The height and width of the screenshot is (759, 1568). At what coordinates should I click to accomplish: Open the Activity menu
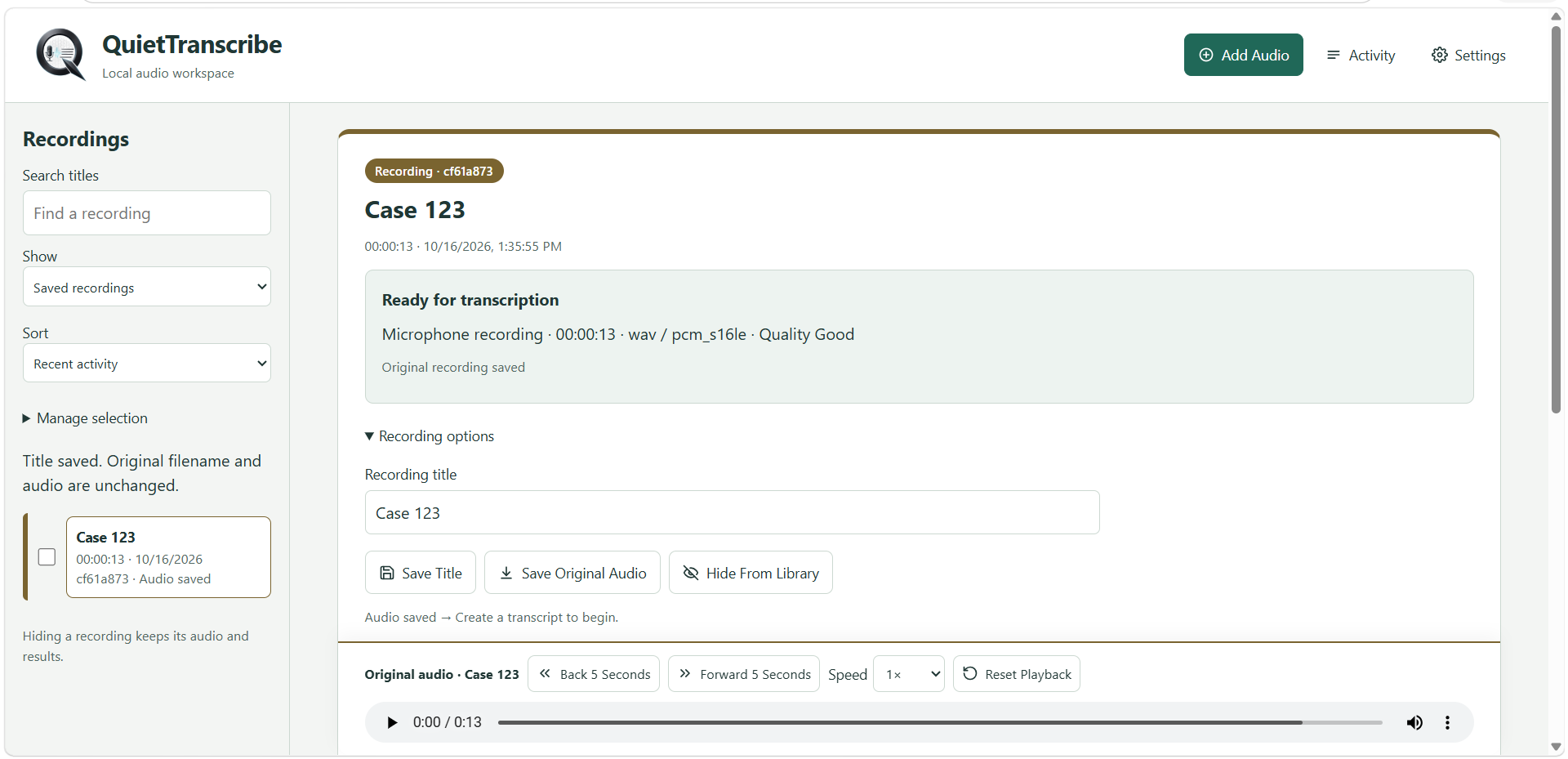pyautogui.click(x=1361, y=55)
